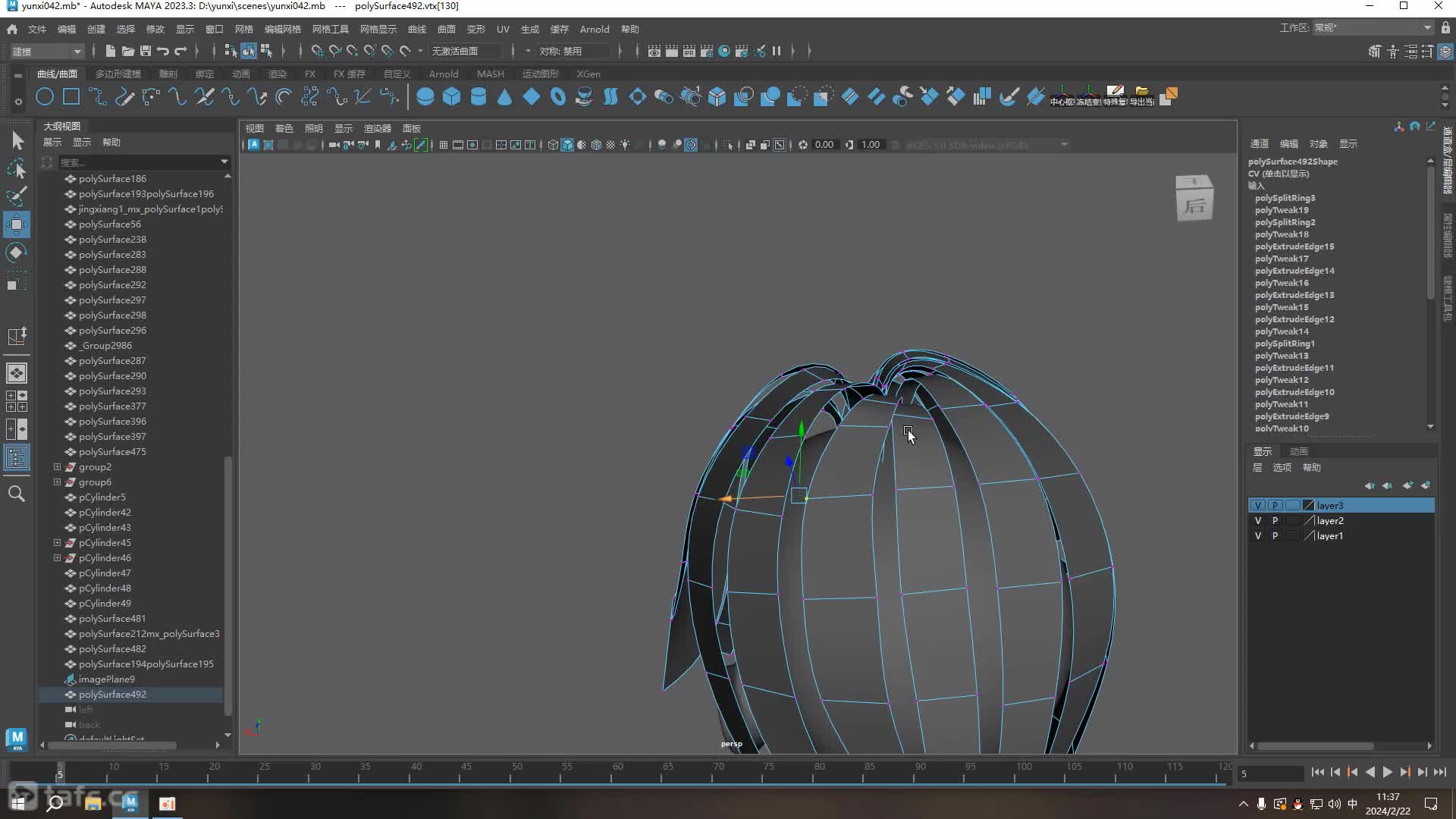Select imagePlane9 in outliner
Image resolution: width=1456 pixels, height=819 pixels.
pos(107,679)
